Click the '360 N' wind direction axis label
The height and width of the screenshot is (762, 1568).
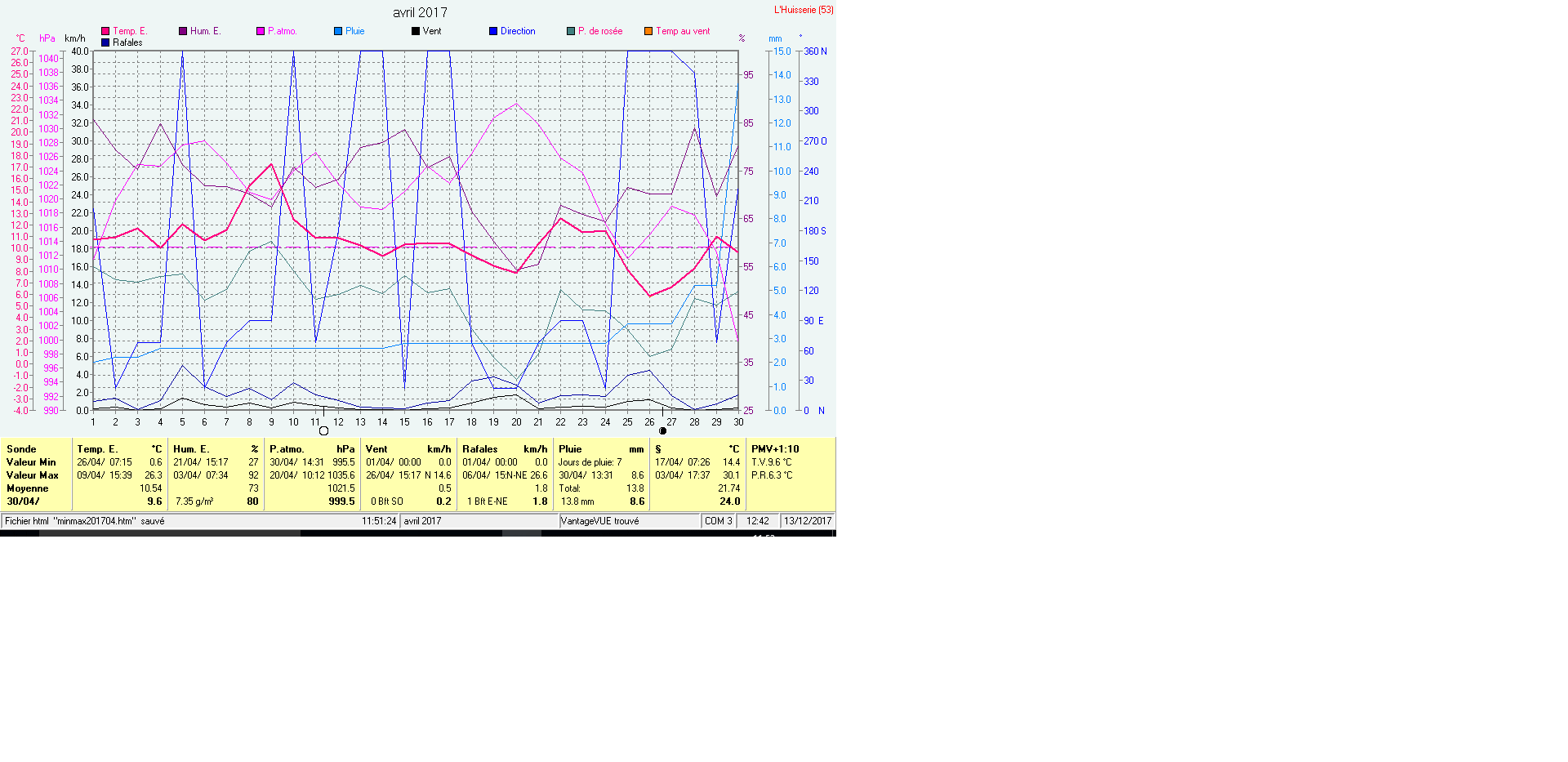pos(815,51)
